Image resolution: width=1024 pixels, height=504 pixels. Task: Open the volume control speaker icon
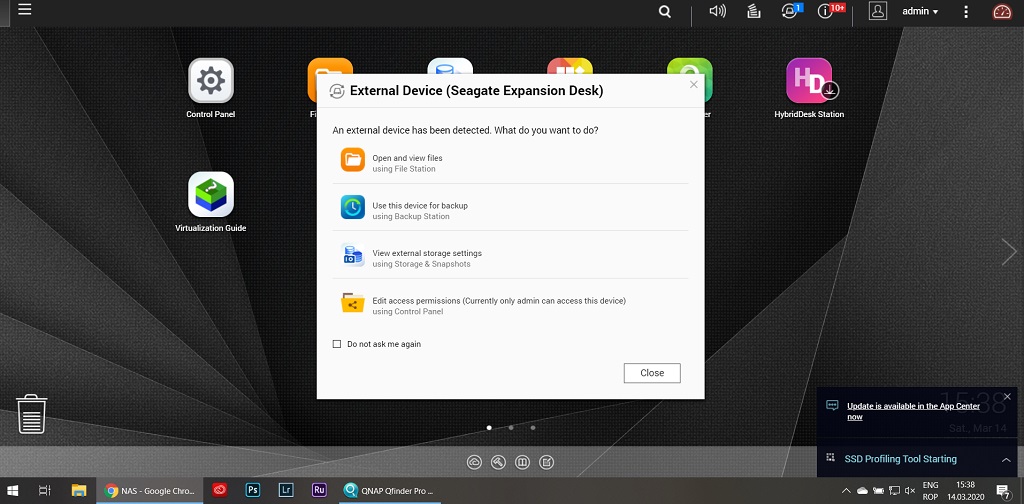click(718, 11)
